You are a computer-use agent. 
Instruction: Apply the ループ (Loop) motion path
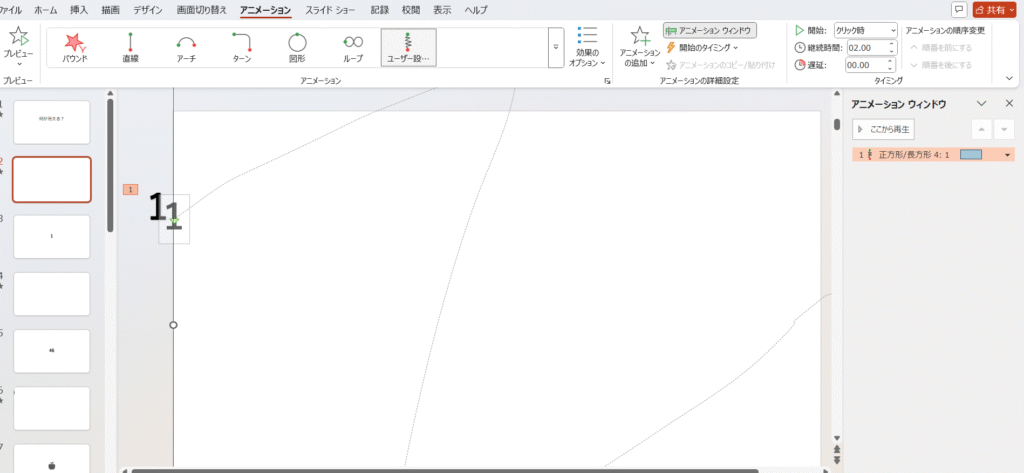coord(353,47)
